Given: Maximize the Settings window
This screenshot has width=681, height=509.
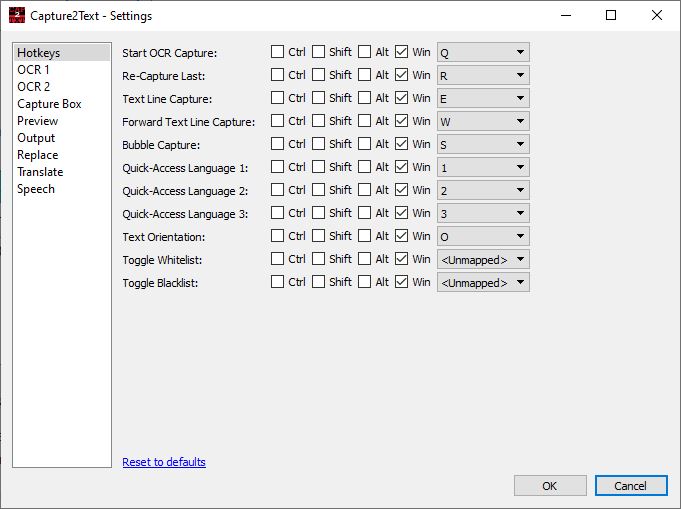Looking at the screenshot, I should click(610, 15).
